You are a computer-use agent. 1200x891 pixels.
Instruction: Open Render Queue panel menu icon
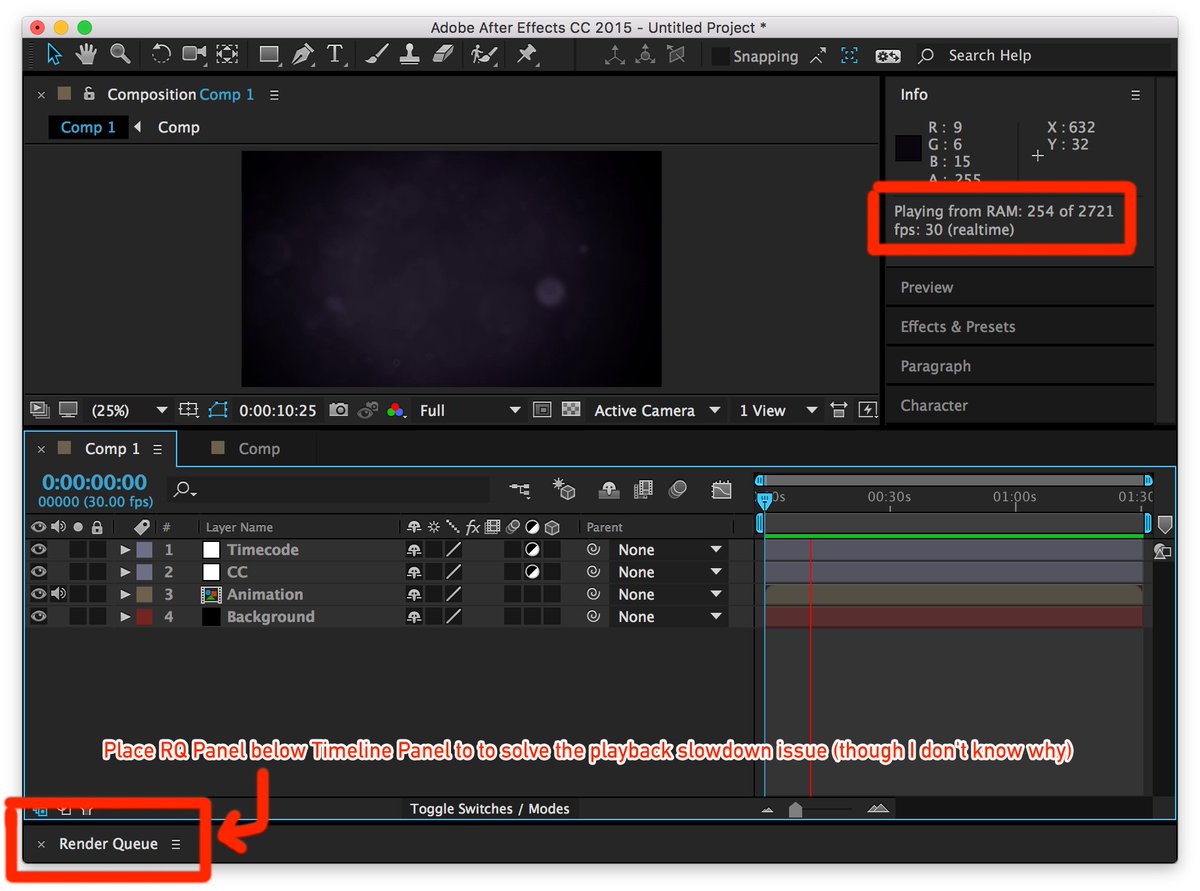tap(176, 844)
